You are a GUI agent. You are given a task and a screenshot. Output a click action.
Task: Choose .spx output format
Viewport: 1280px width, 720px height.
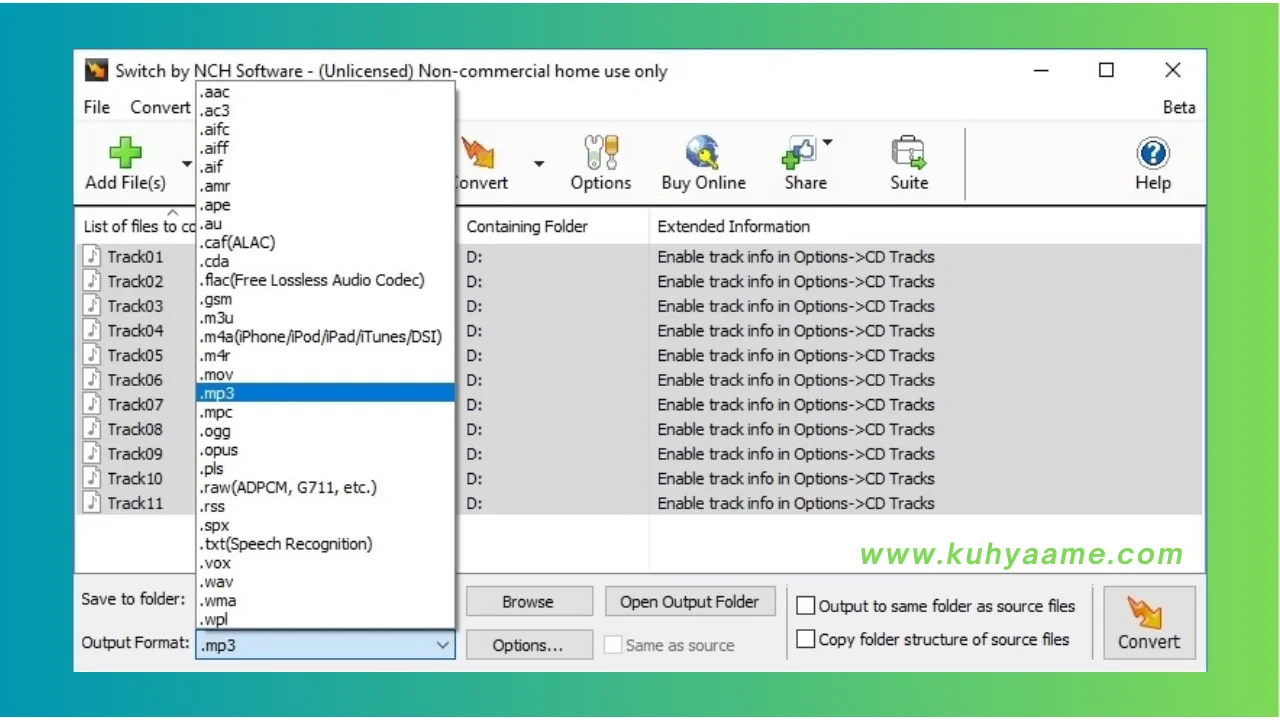click(x=326, y=525)
